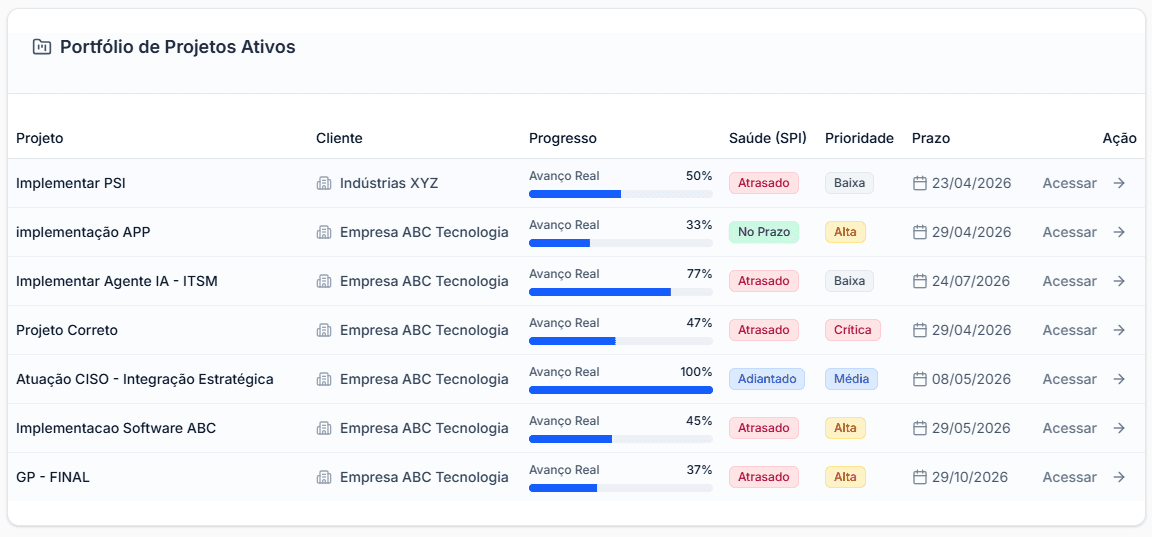Click the Prazo column header
The width and height of the screenshot is (1152, 537).
pos(931,138)
